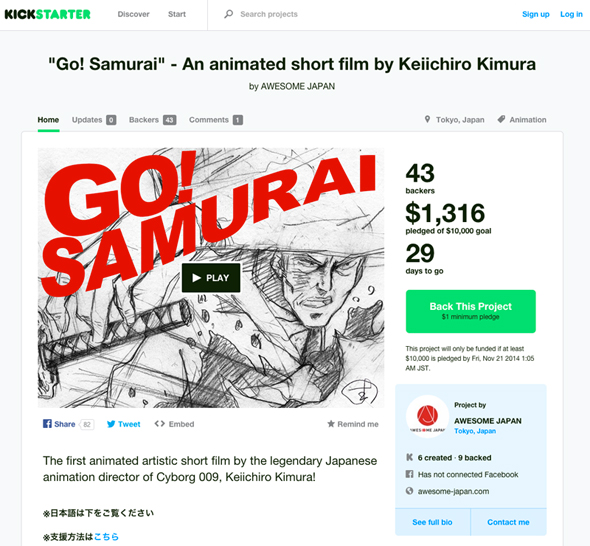Click the Facebook Share icon

(47, 424)
